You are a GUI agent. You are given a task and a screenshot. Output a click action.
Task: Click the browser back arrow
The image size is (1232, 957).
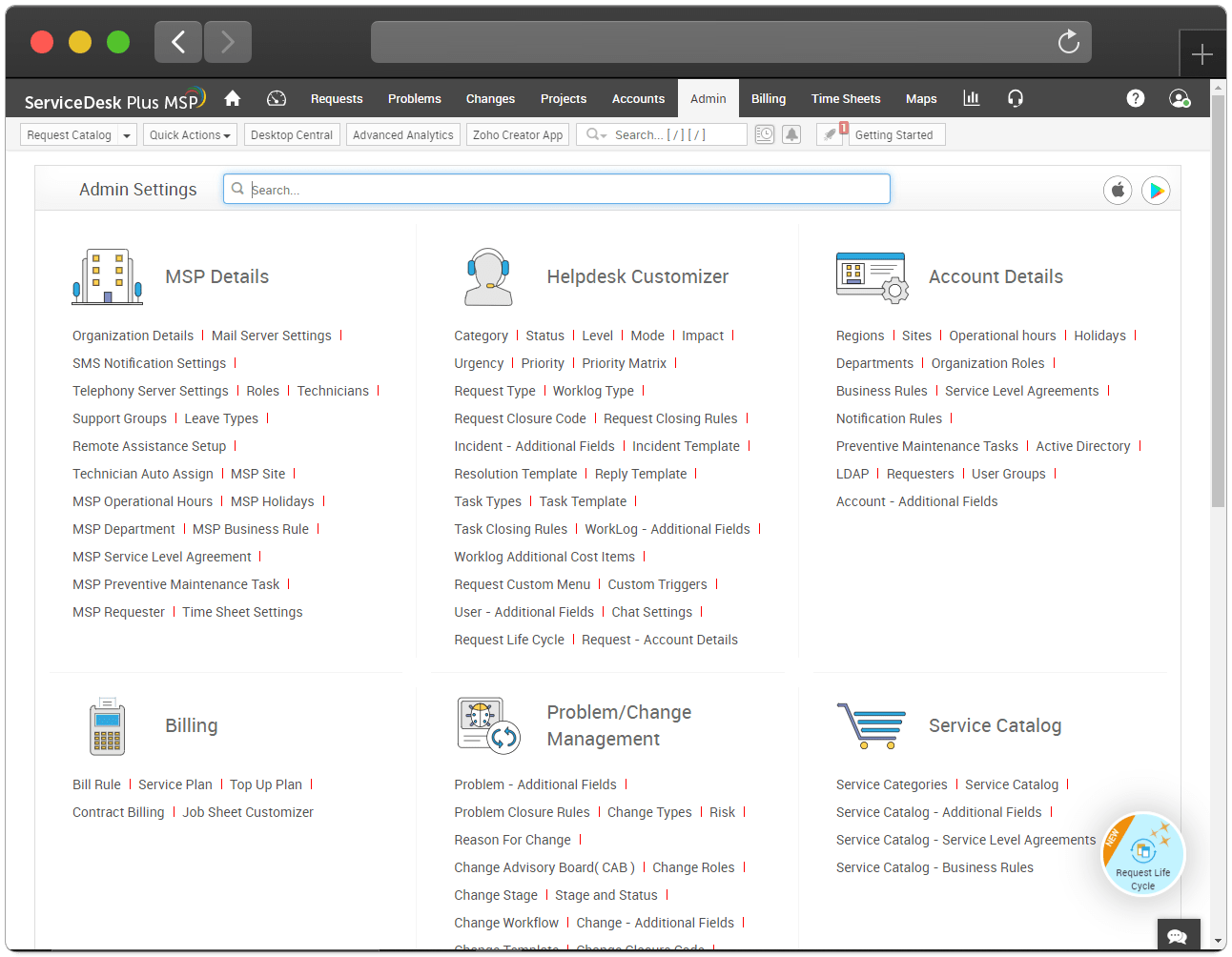click(178, 41)
